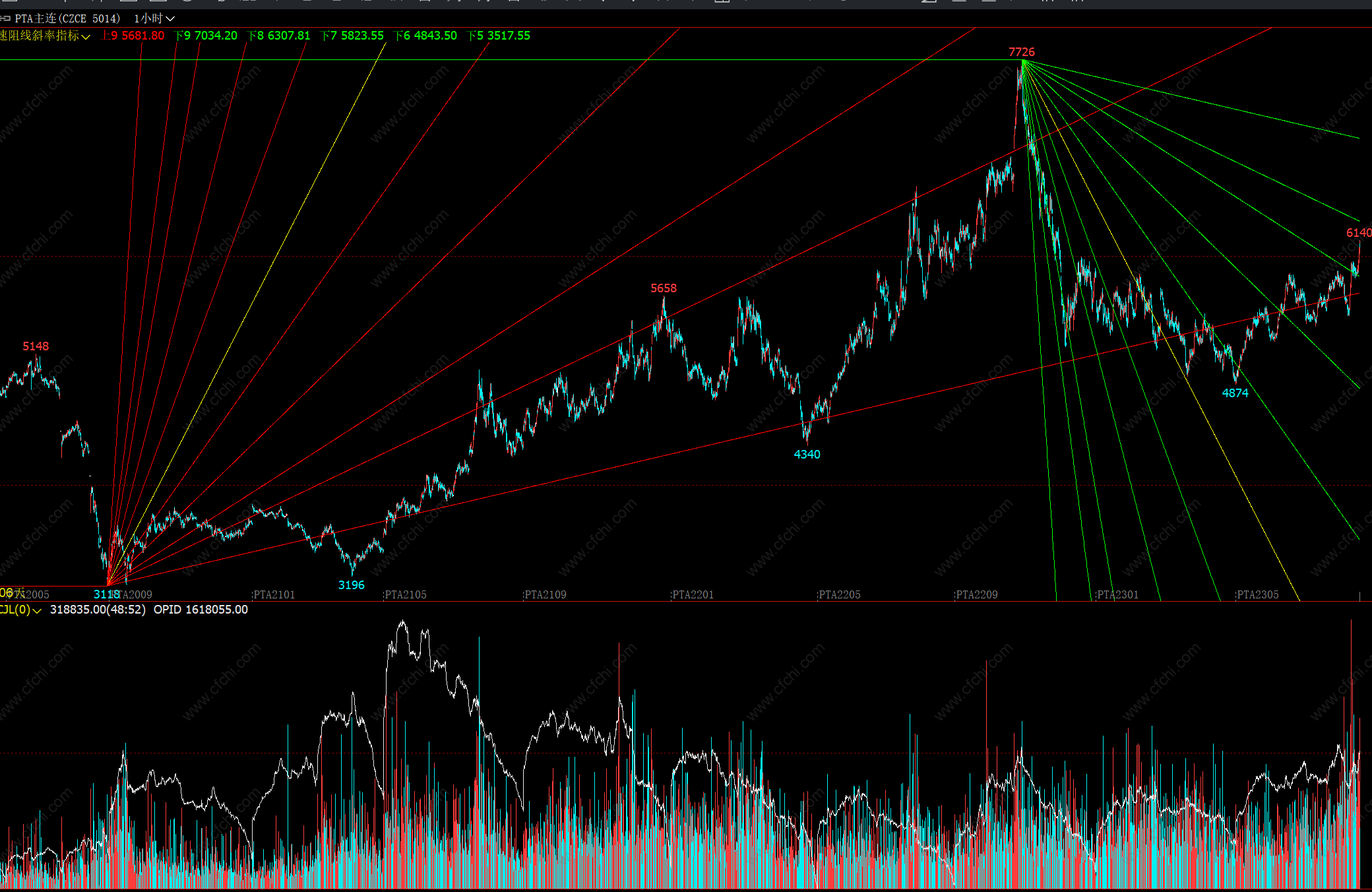The image size is (1372, 892).
Task: Select the 下9 7034.20 indicator value
Action: coord(206,36)
